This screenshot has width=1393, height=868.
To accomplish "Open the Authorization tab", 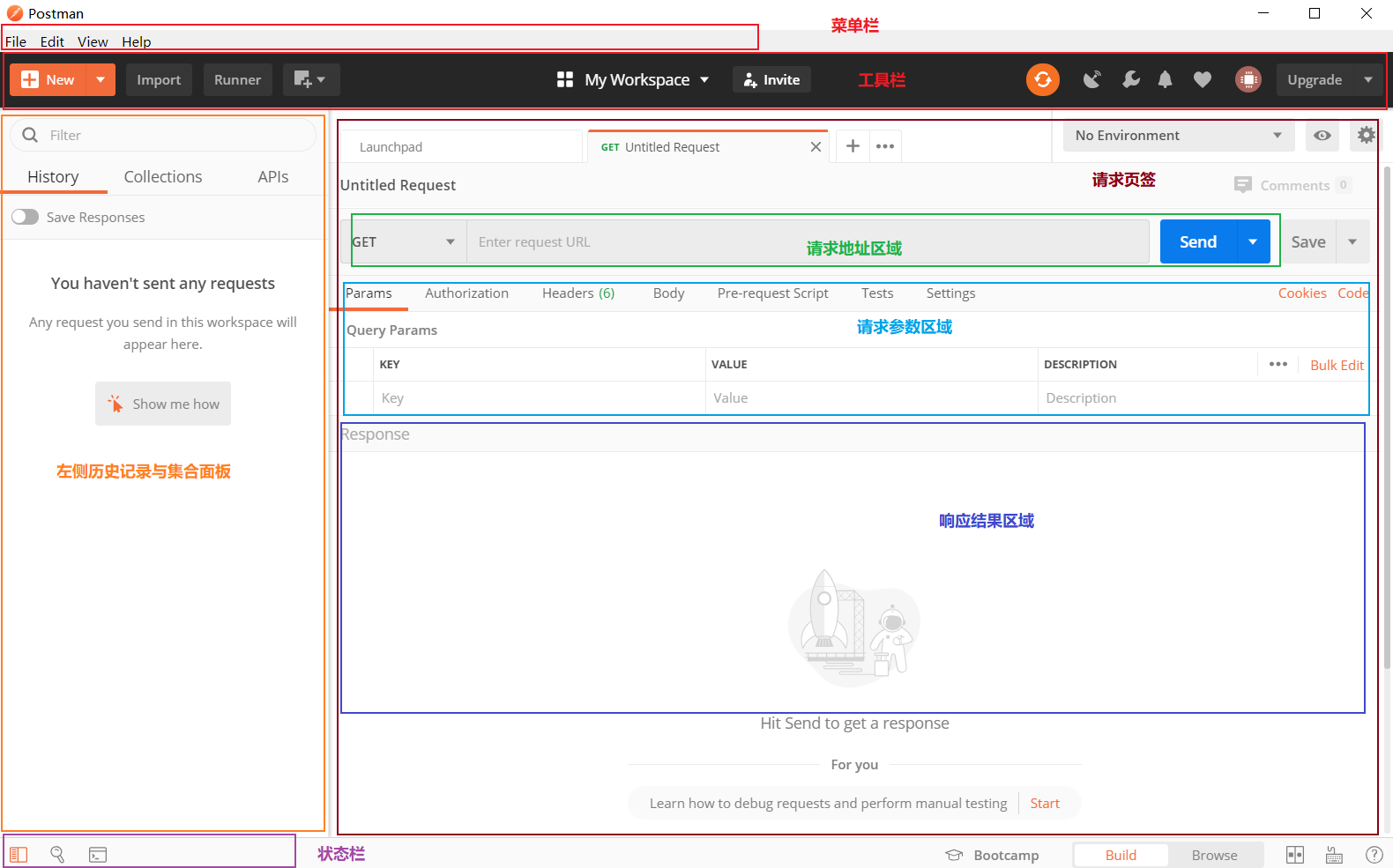I will pos(466,293).
